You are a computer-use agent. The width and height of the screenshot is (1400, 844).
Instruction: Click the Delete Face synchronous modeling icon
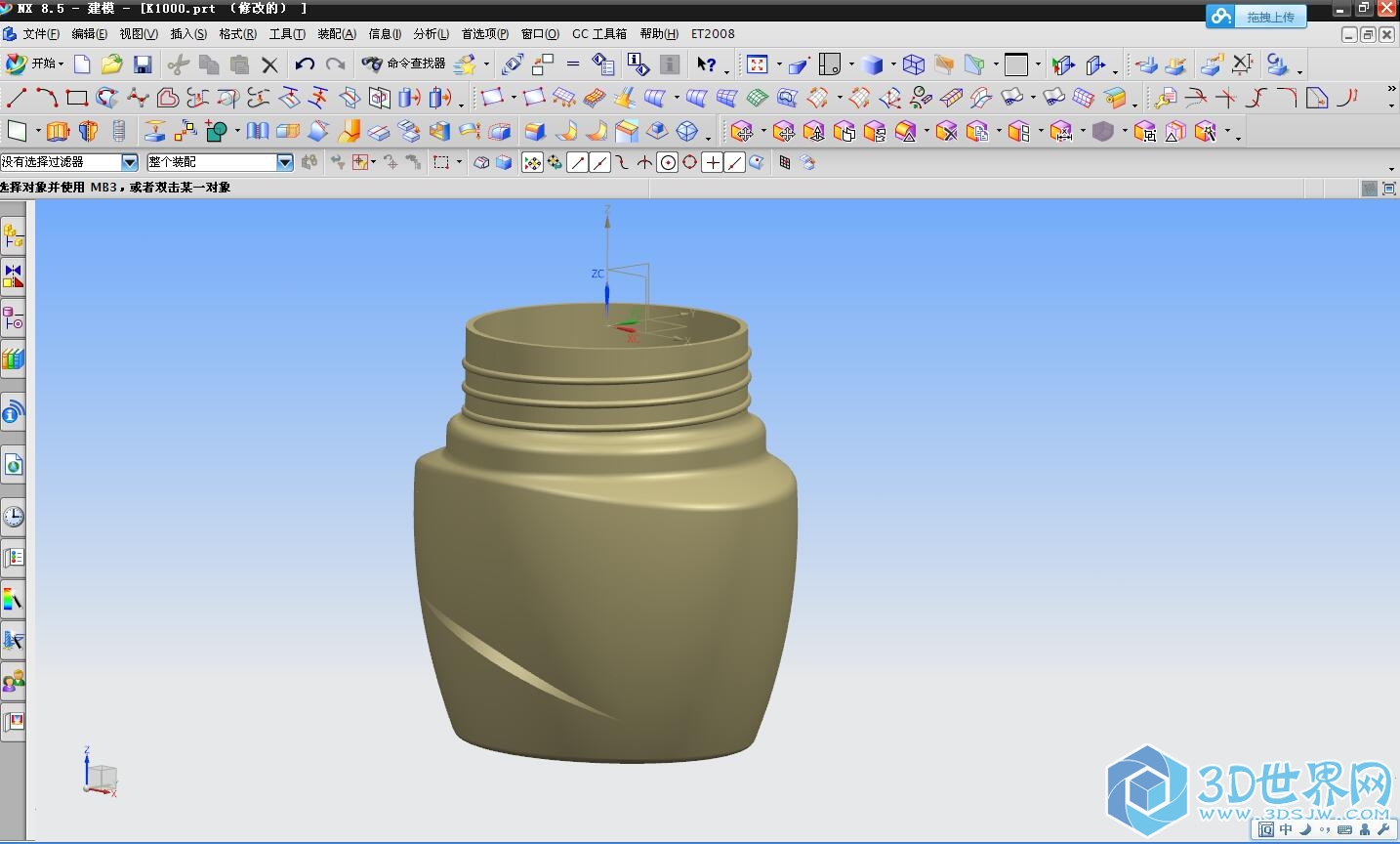(x=945, y=131)
